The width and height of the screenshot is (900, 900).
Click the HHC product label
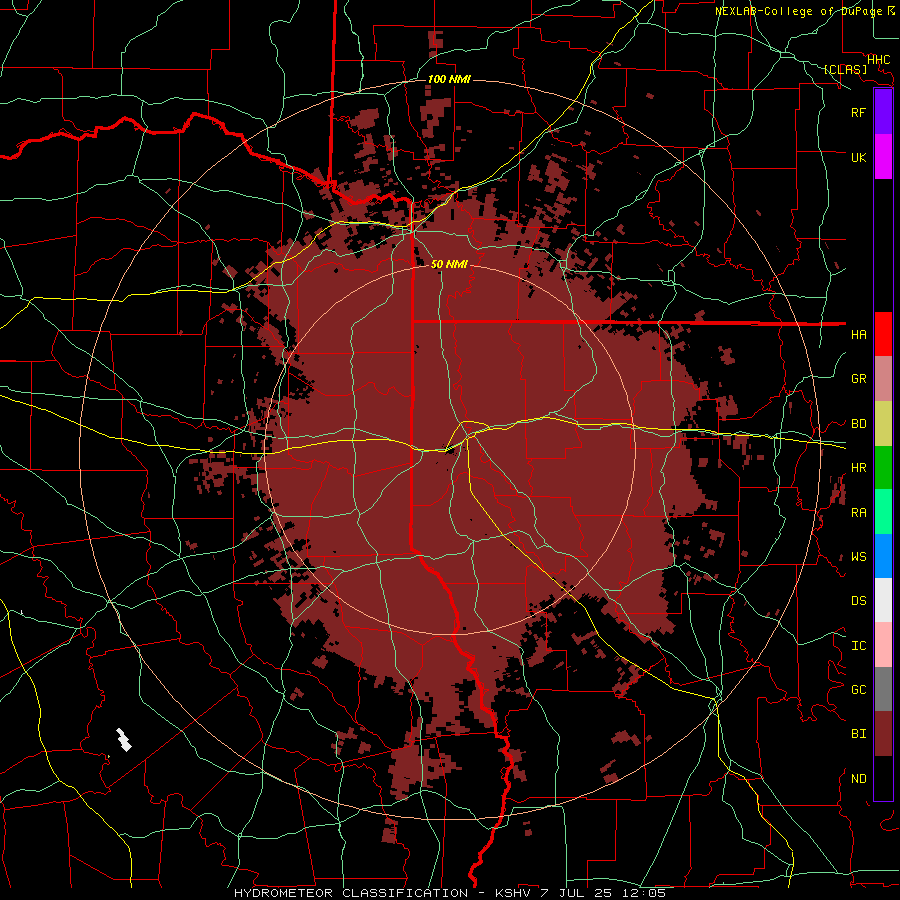[x=879, y=60]
